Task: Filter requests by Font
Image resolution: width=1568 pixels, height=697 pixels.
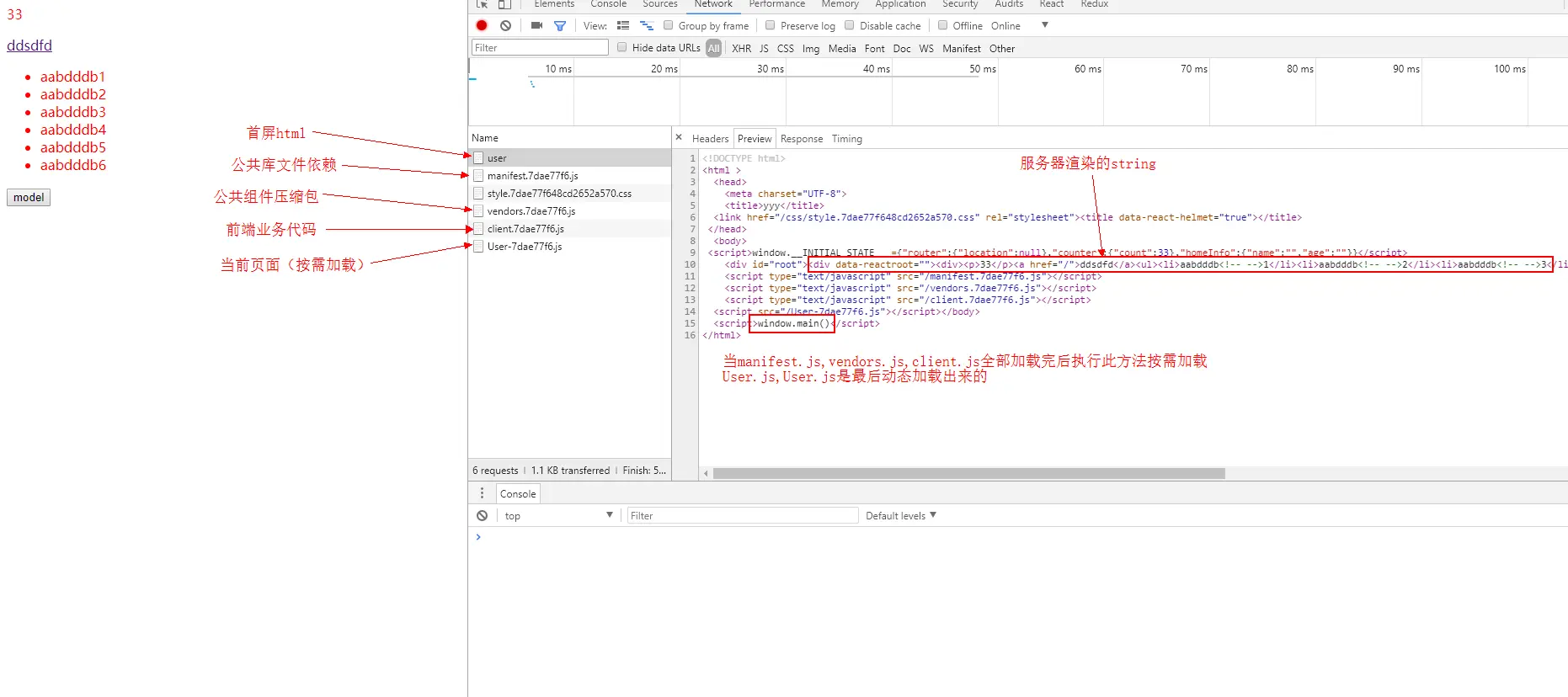Action: click(875, 48)
